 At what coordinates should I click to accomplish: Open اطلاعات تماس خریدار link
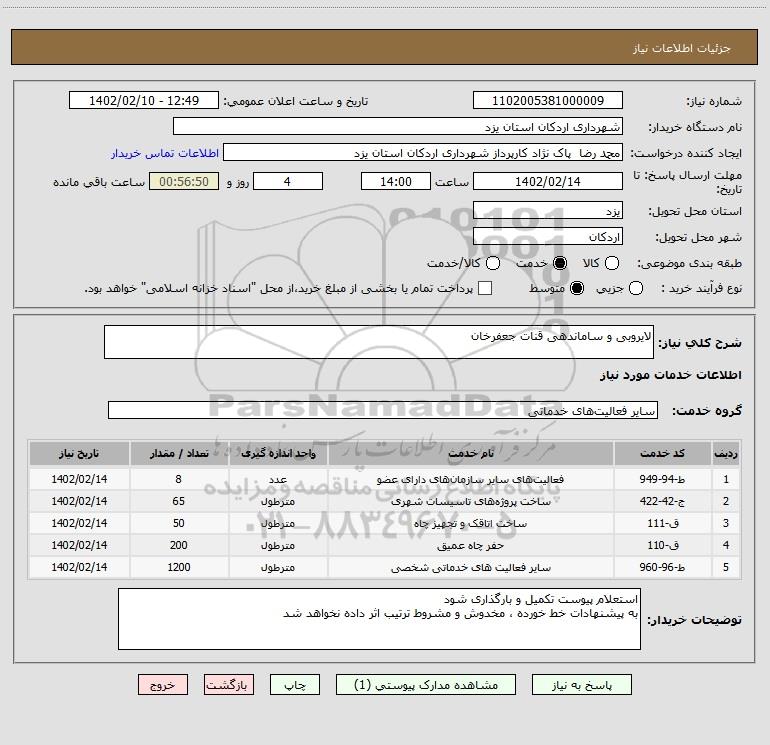(x=165, y=153)
